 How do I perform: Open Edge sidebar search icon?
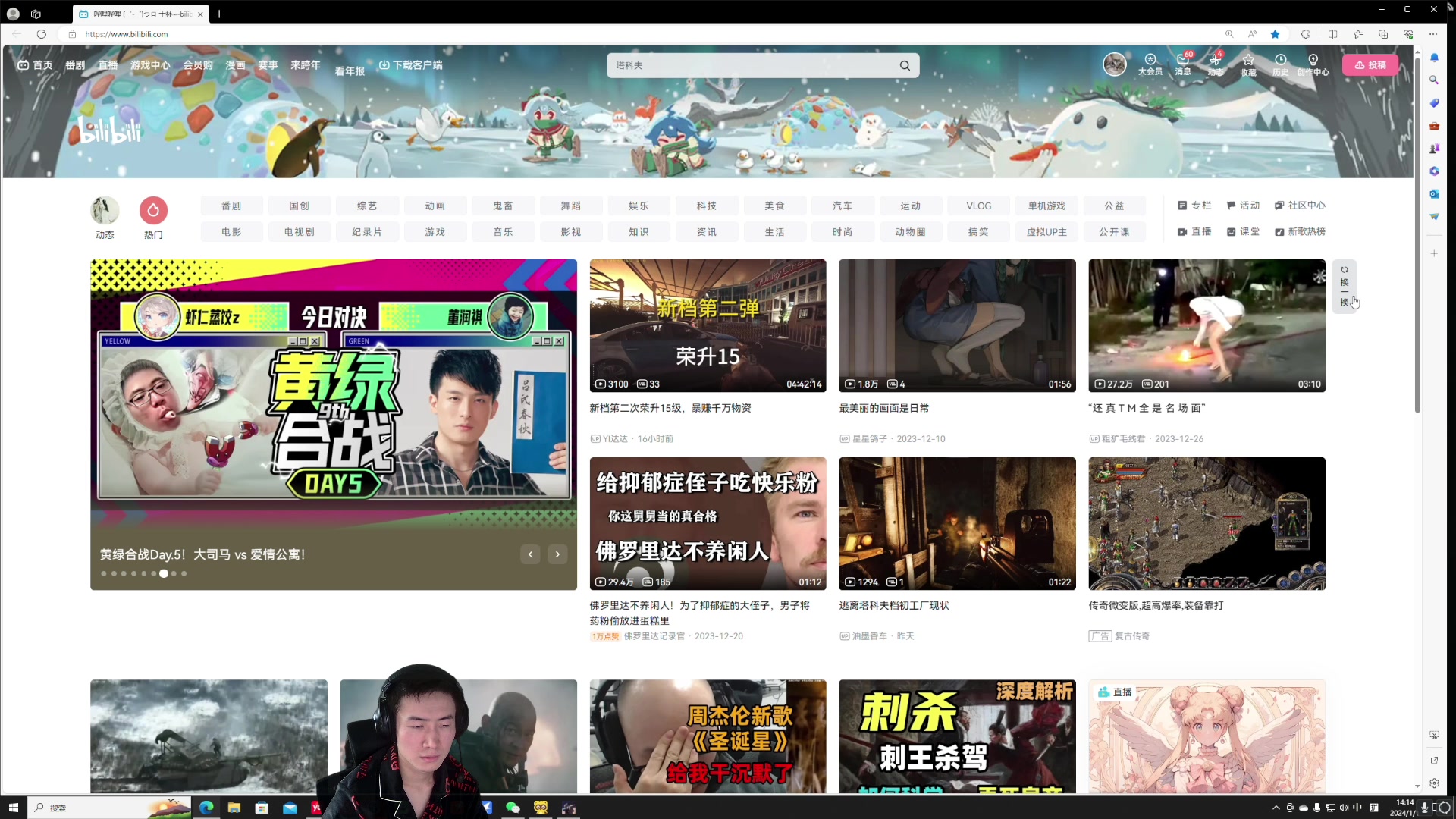(1434, 80)
